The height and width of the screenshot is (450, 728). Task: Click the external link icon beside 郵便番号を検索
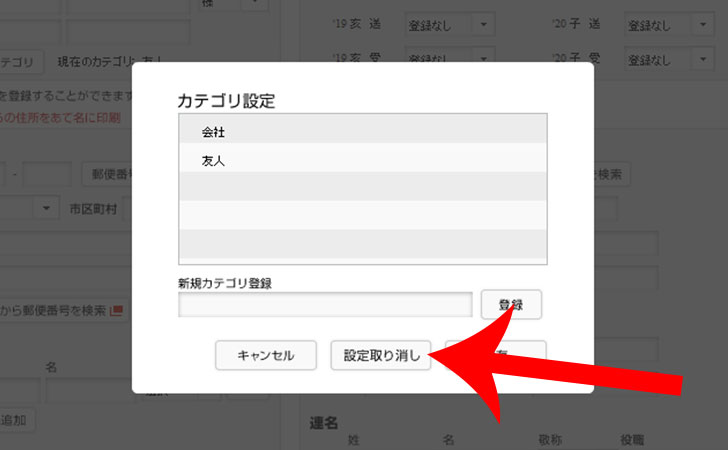116,310
